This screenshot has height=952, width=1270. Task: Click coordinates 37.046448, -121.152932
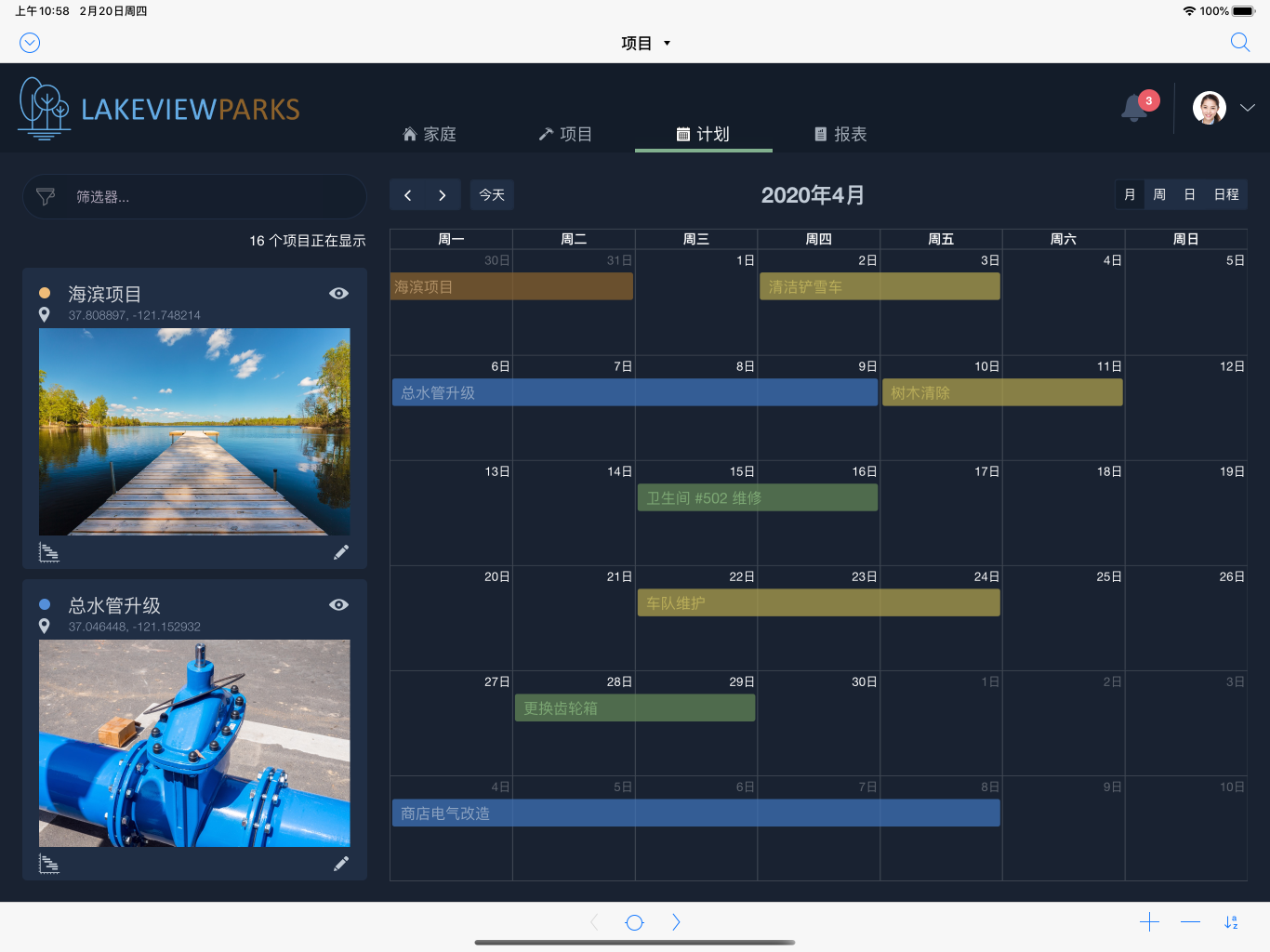tap(135, 627)
